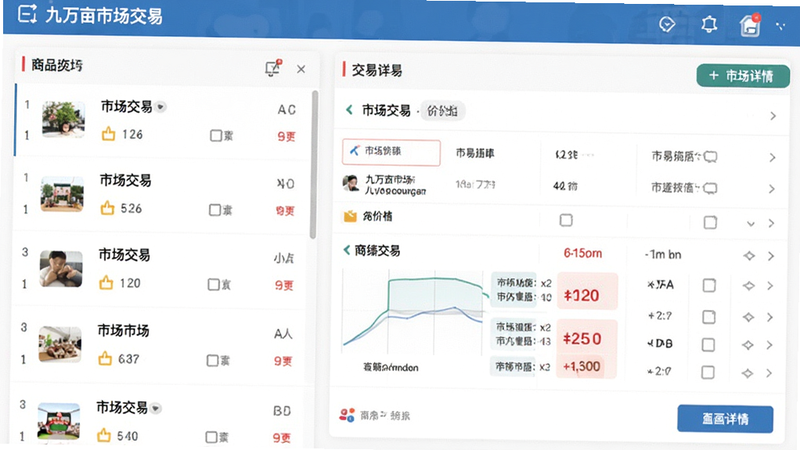This screenshot has height=450, width=800.
Task: Click the green + 市场详情 button
Action: coord(743,76)
